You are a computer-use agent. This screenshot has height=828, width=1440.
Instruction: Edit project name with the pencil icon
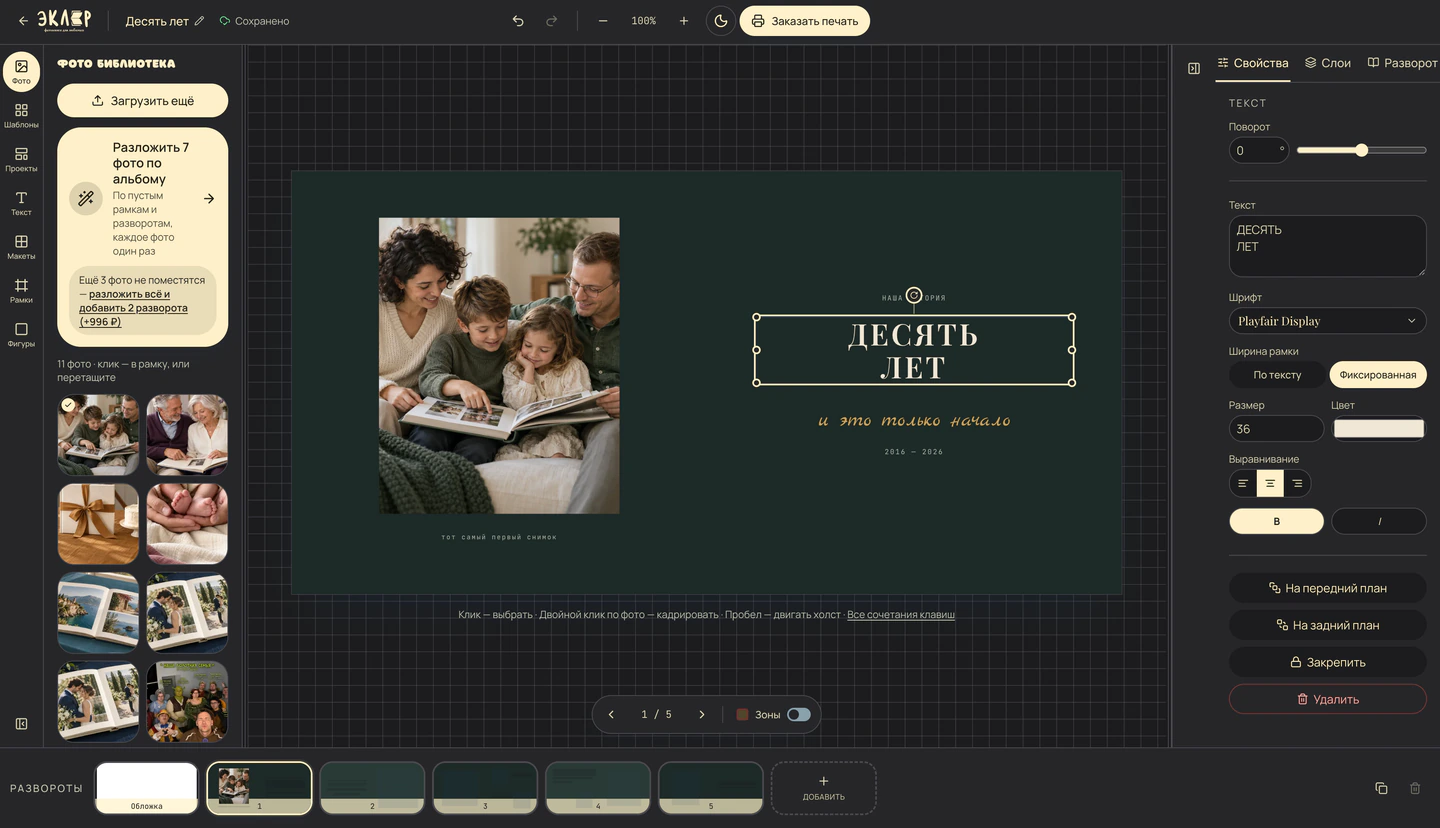(x=199, y=21)
